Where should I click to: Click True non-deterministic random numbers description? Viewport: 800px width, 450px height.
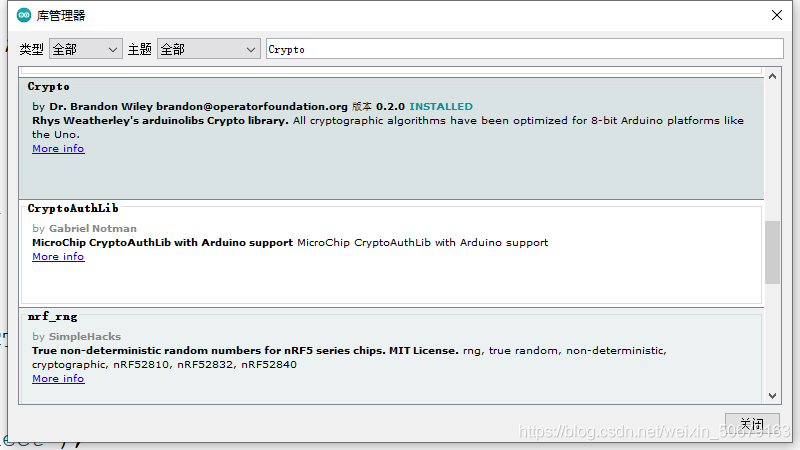click(245, 351)
